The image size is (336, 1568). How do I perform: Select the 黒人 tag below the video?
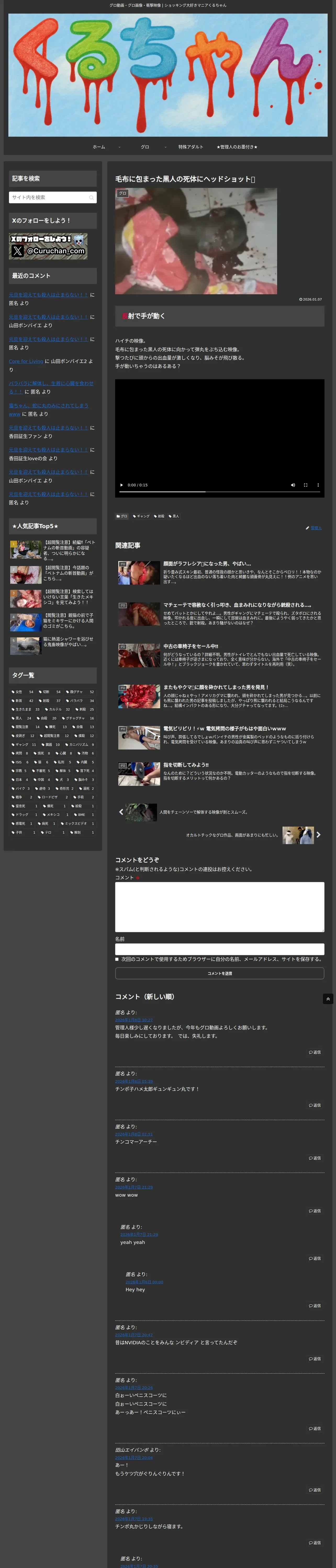tap(174, 516)
